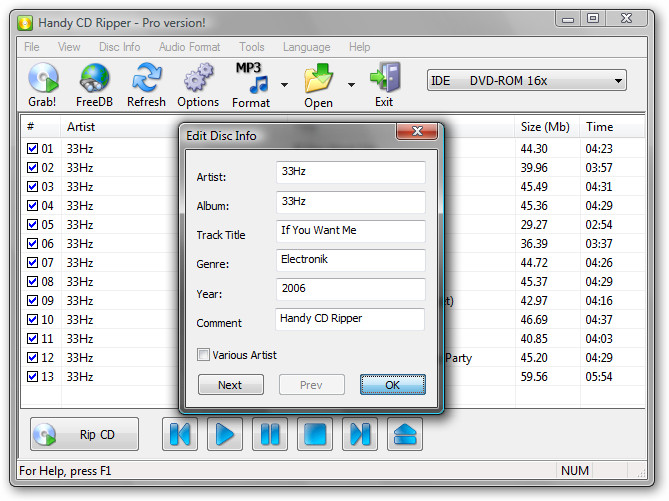Click the Artist input field
This screenshot has width=669, height=501.
pyautogui.click(x=351, y=172)
